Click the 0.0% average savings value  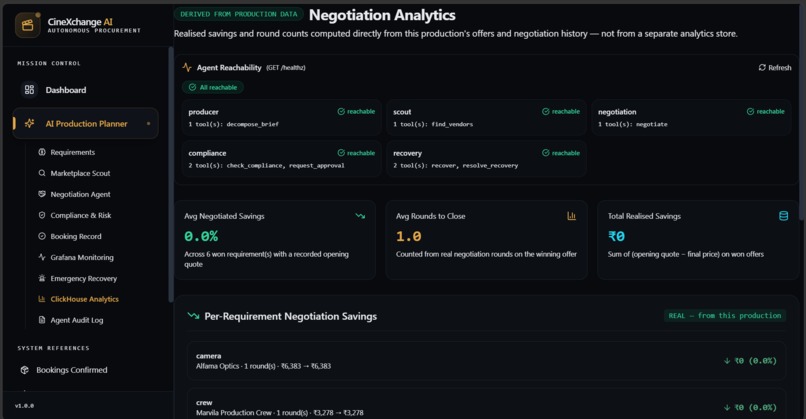click(201, 236)
